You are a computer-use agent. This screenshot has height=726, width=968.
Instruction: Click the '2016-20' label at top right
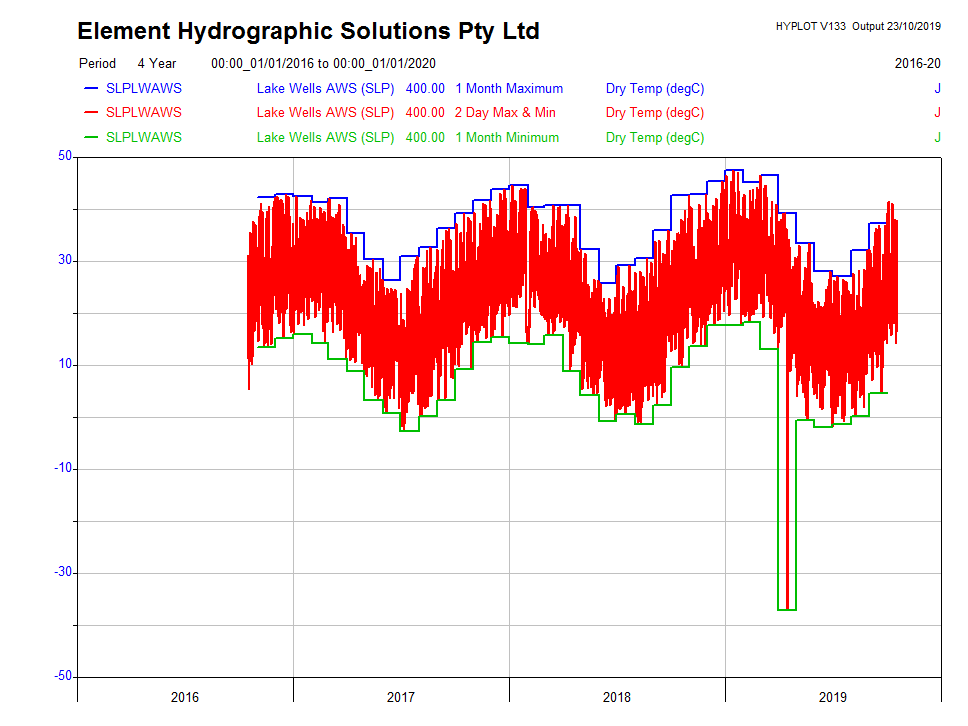pyautogui.click(x=917, y=63)
